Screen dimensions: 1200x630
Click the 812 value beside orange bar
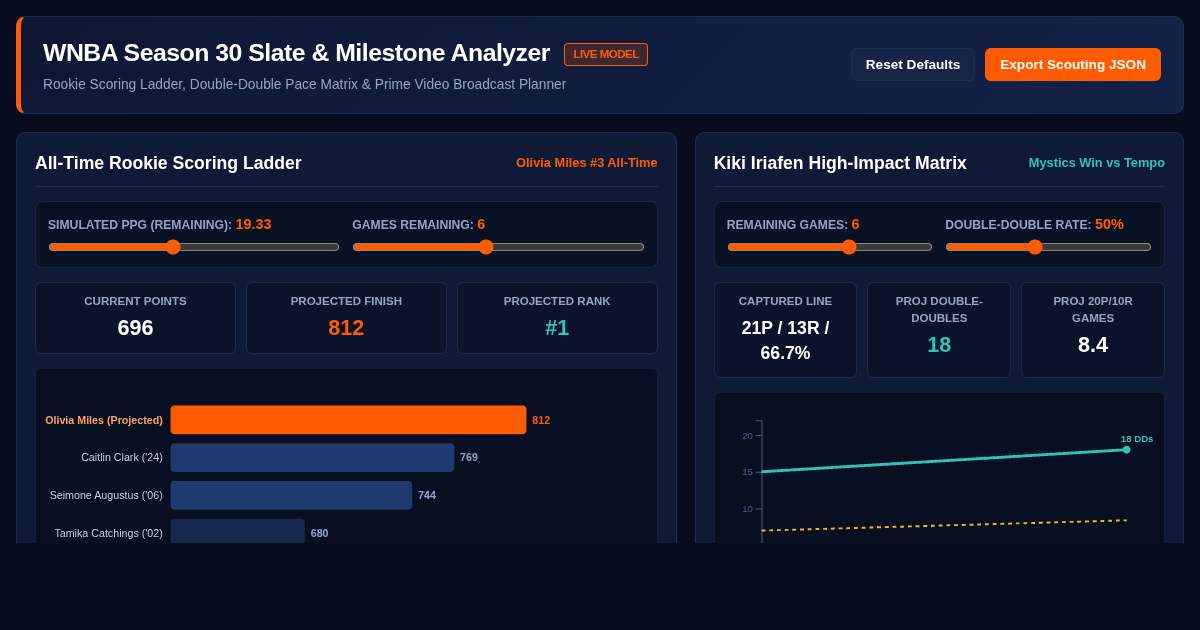point(541,420)
